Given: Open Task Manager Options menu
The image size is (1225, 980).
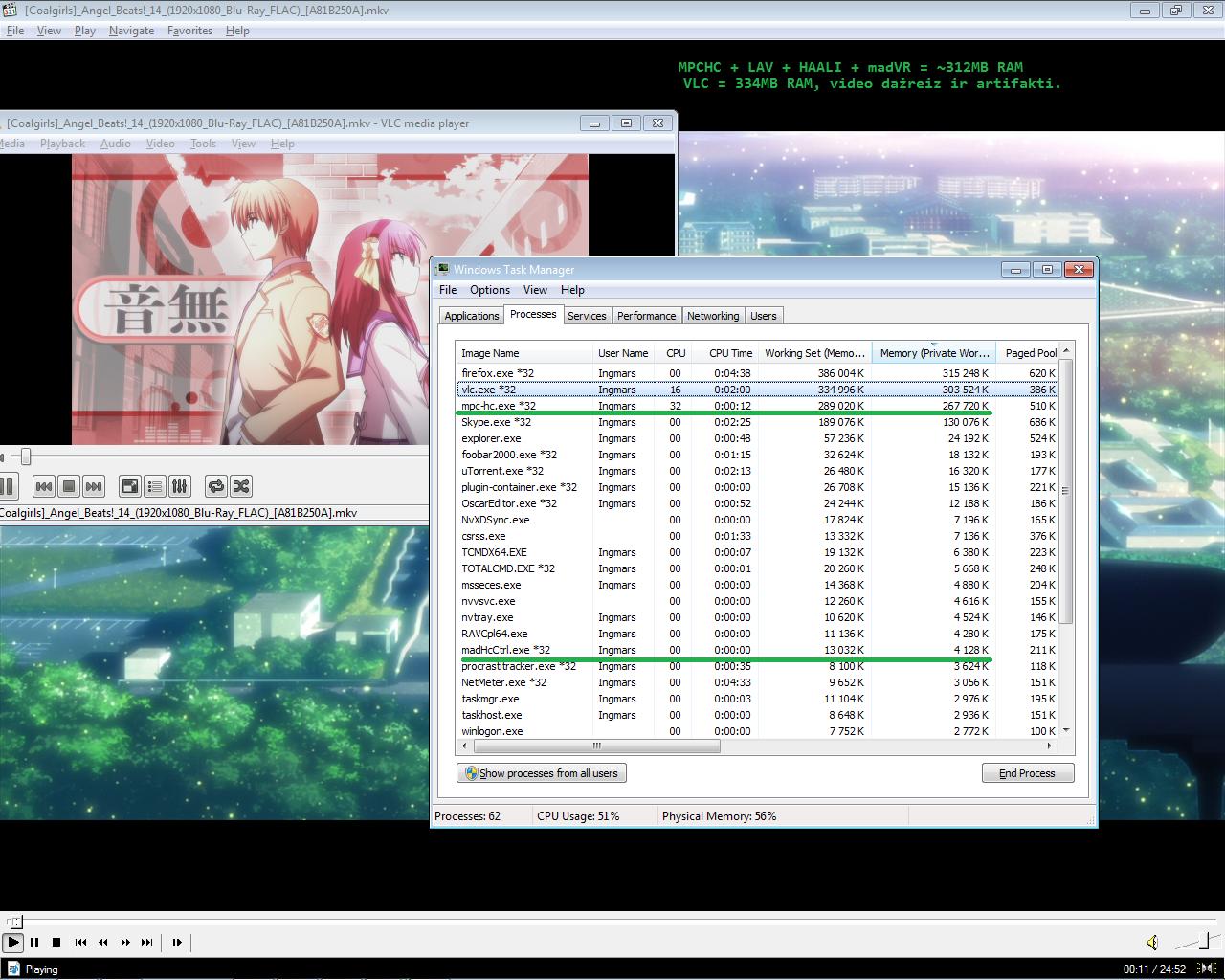Looking at the screenshot, I should 490,290.
